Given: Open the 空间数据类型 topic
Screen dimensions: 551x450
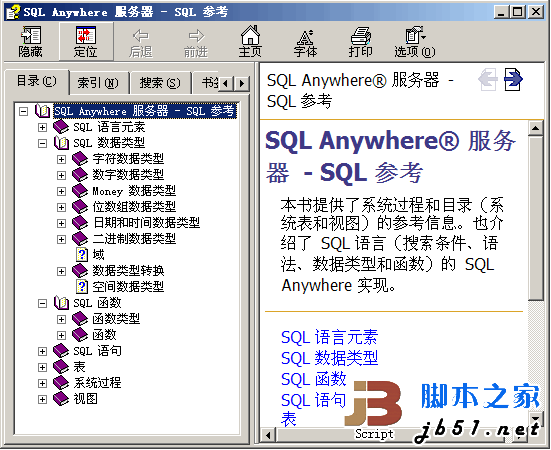Looking at the screenshot, I should [x=128, y=287].
